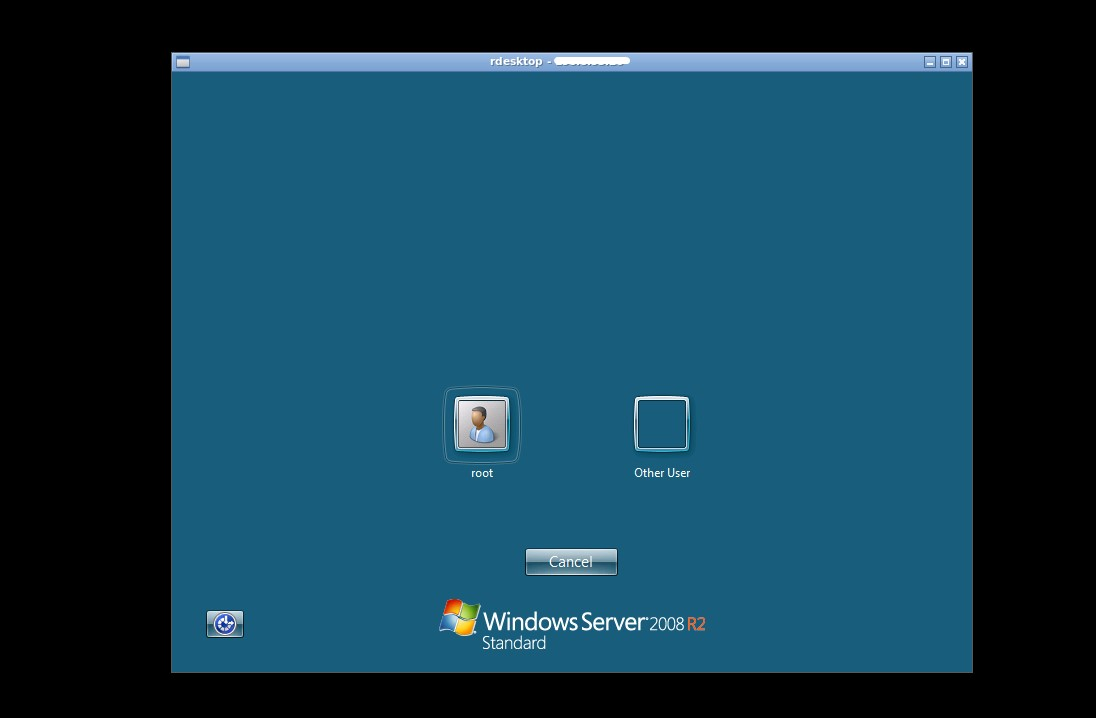Screen dimensions: 1096x718
Task: Open the Ease of Access options
Action: [225, 624]
